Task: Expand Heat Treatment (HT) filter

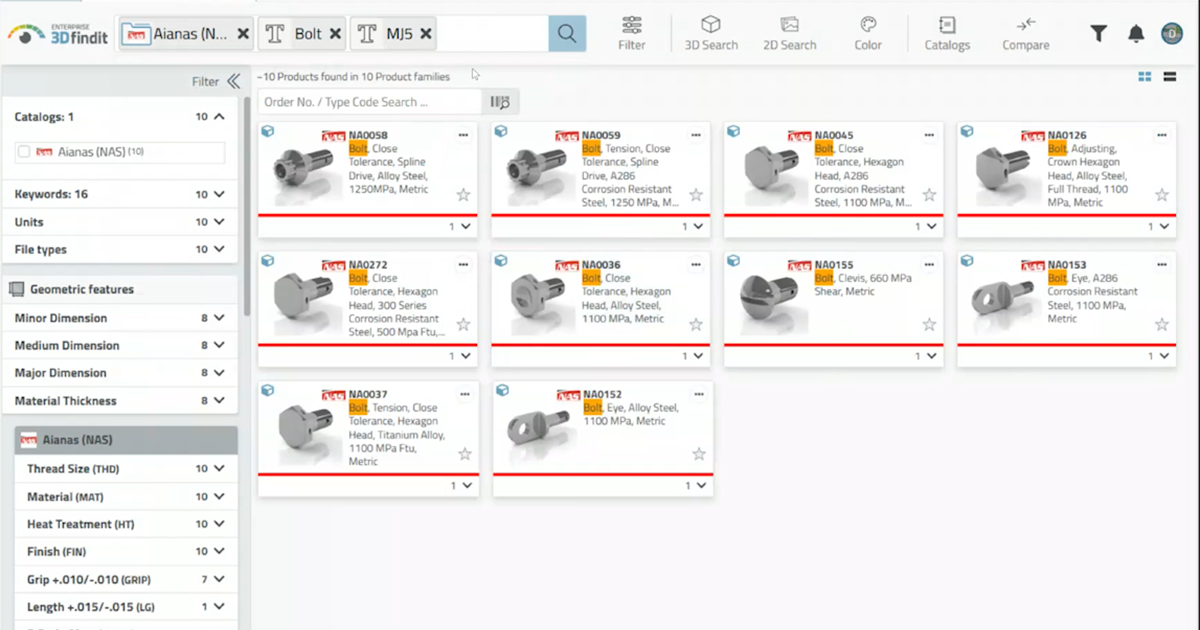Action: (219, 524)
